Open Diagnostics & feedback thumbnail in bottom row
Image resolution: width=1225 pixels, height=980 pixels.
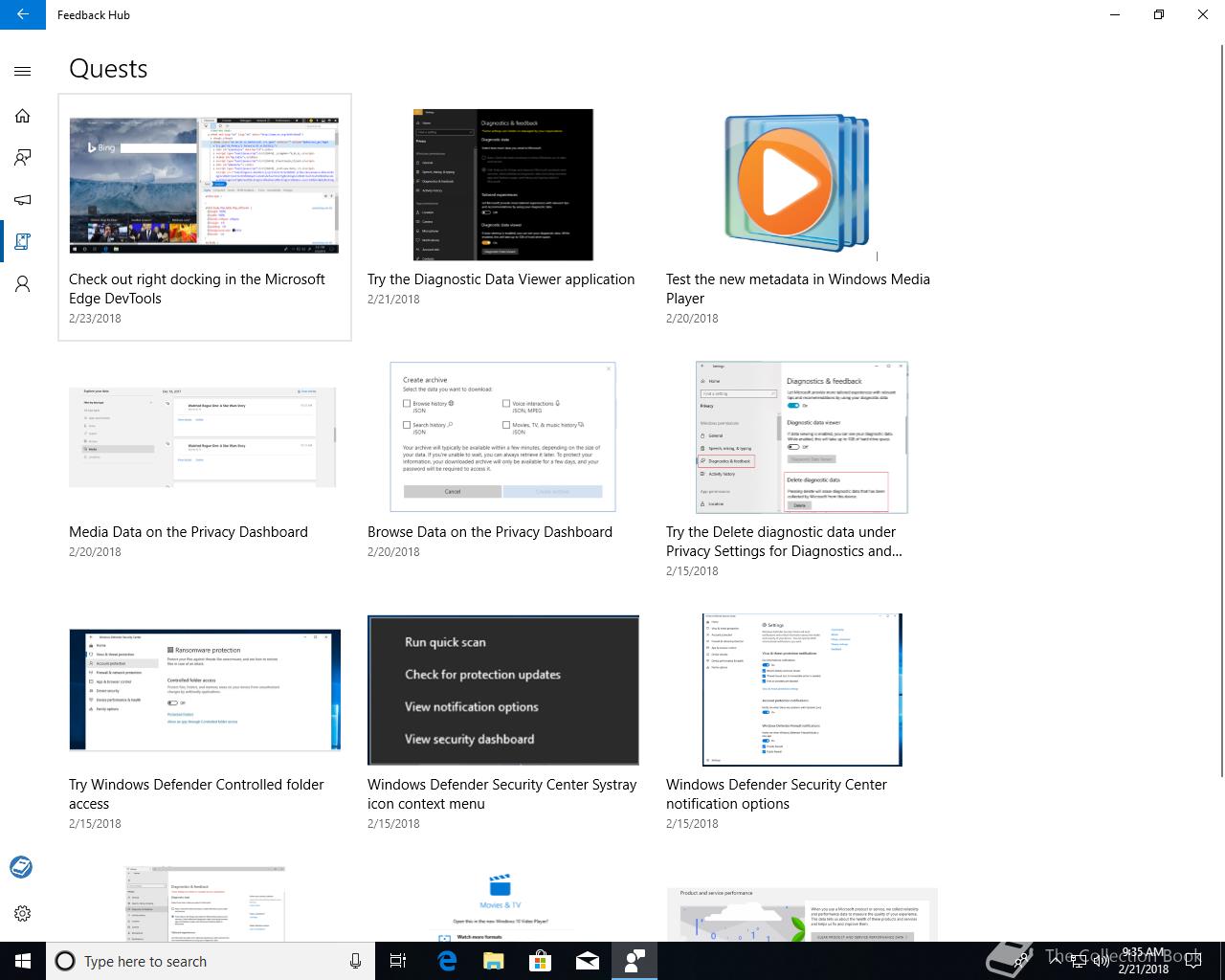206,903
